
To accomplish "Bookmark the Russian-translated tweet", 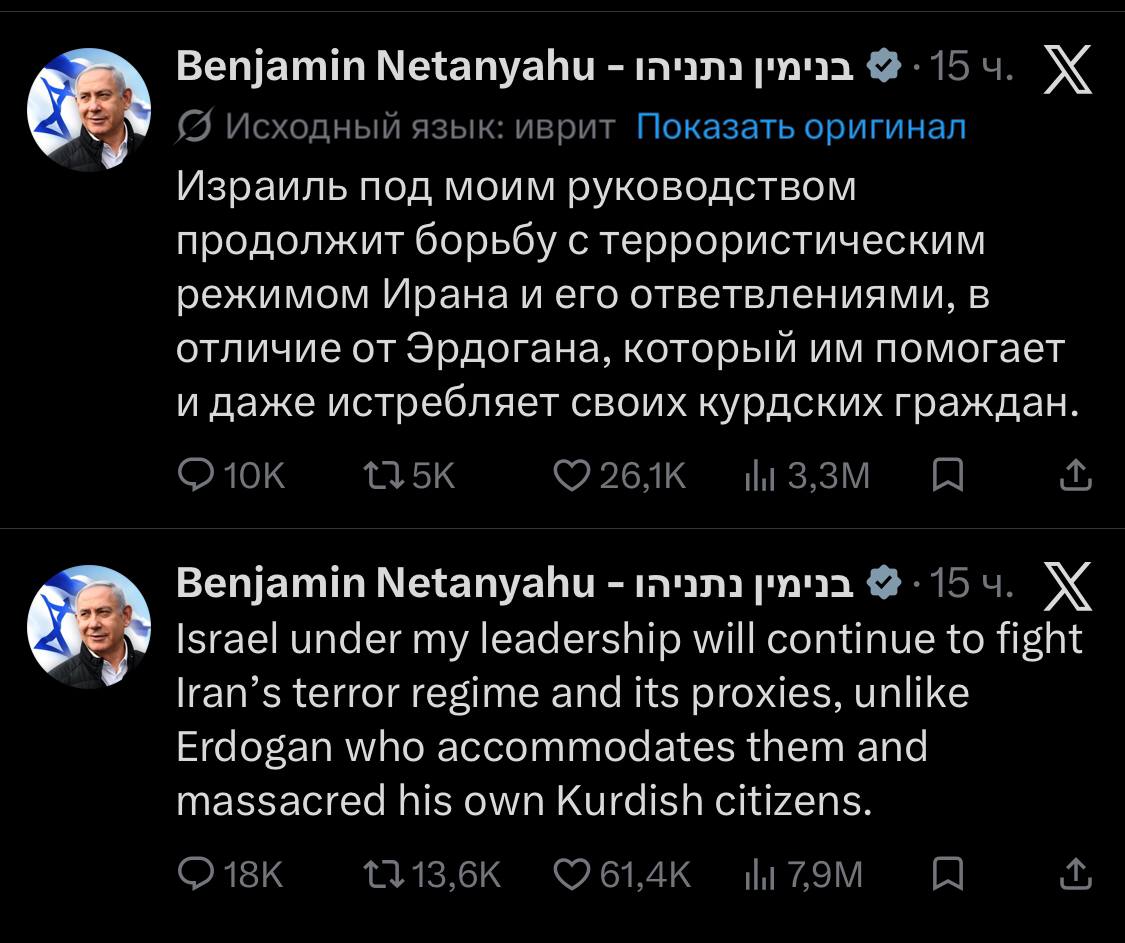I will pos(946,476).
